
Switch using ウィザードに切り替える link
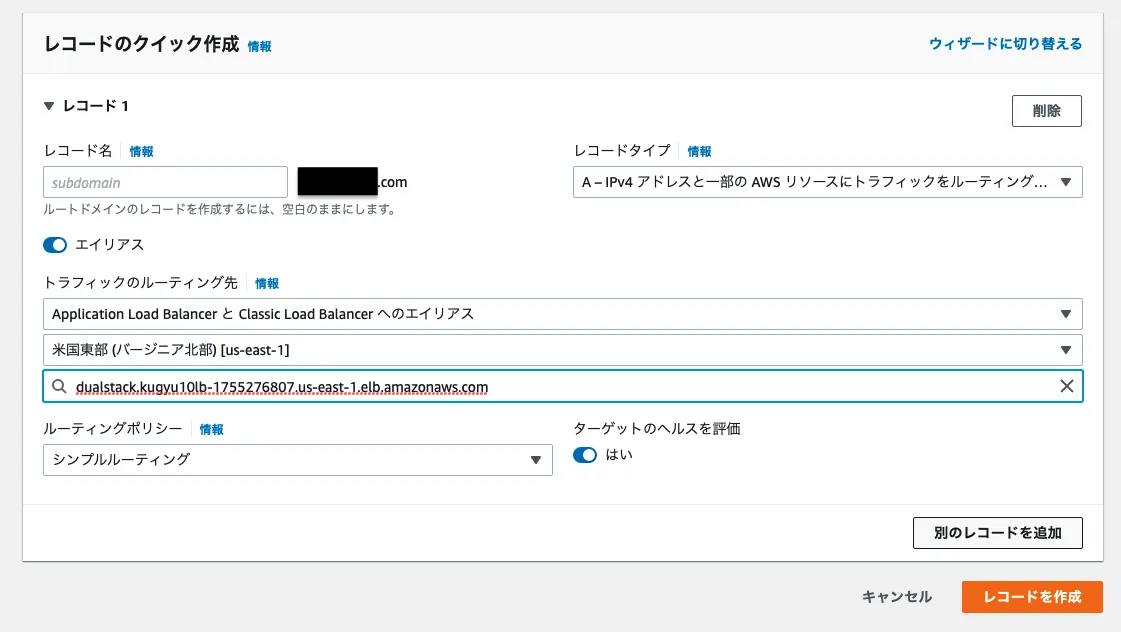tap(1005, 44)
